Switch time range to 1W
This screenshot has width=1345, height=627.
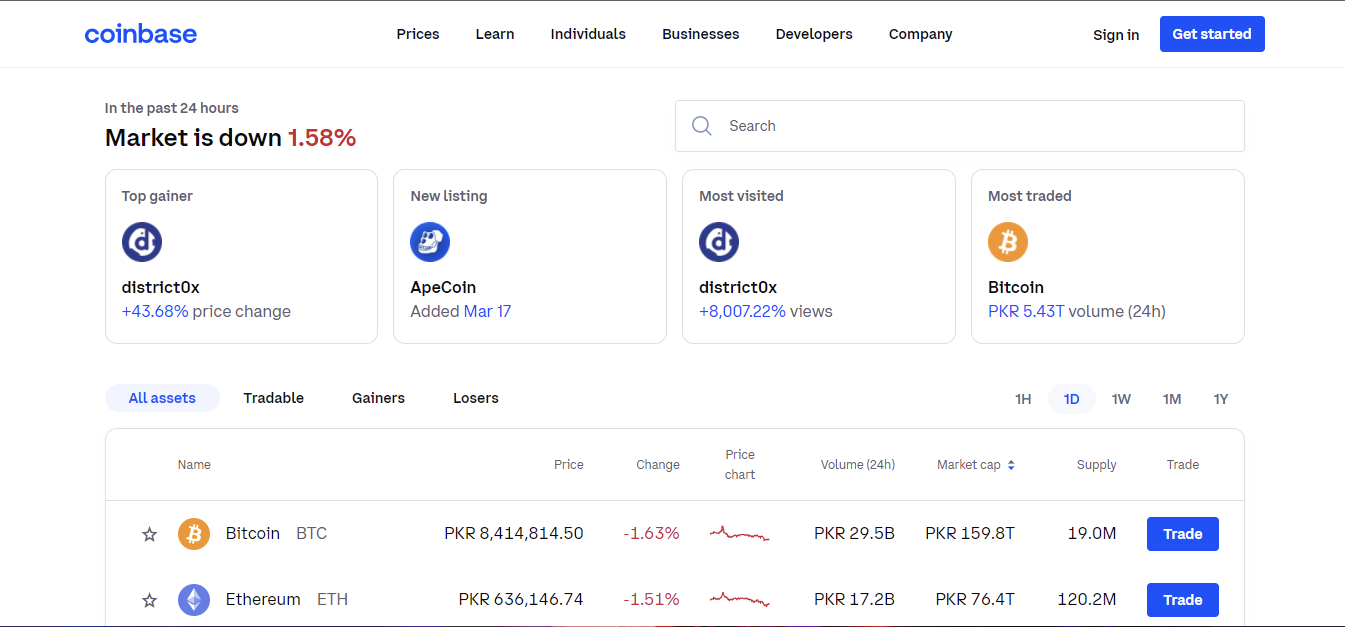(1121, 399)
